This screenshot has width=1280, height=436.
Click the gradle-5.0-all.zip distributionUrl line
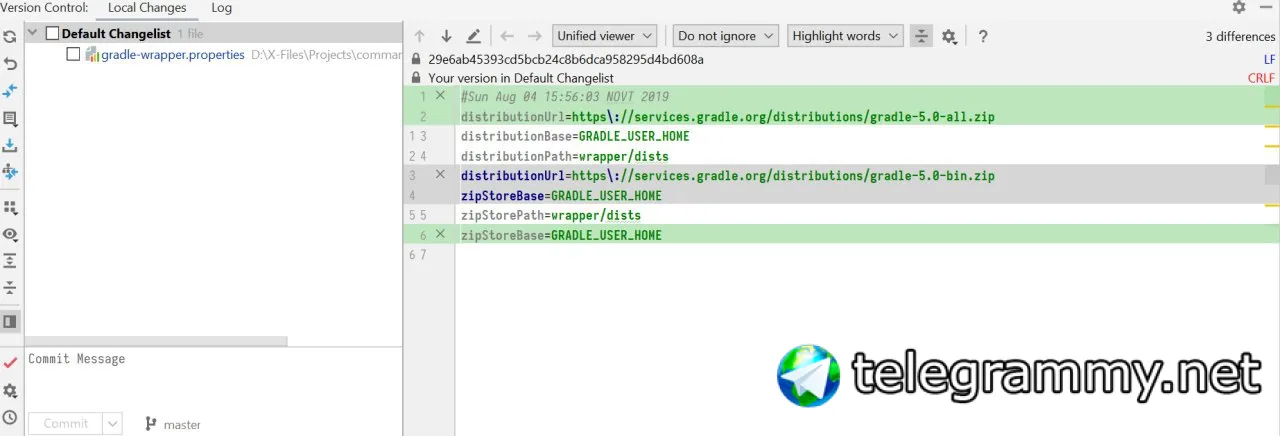tap(727, 116)
